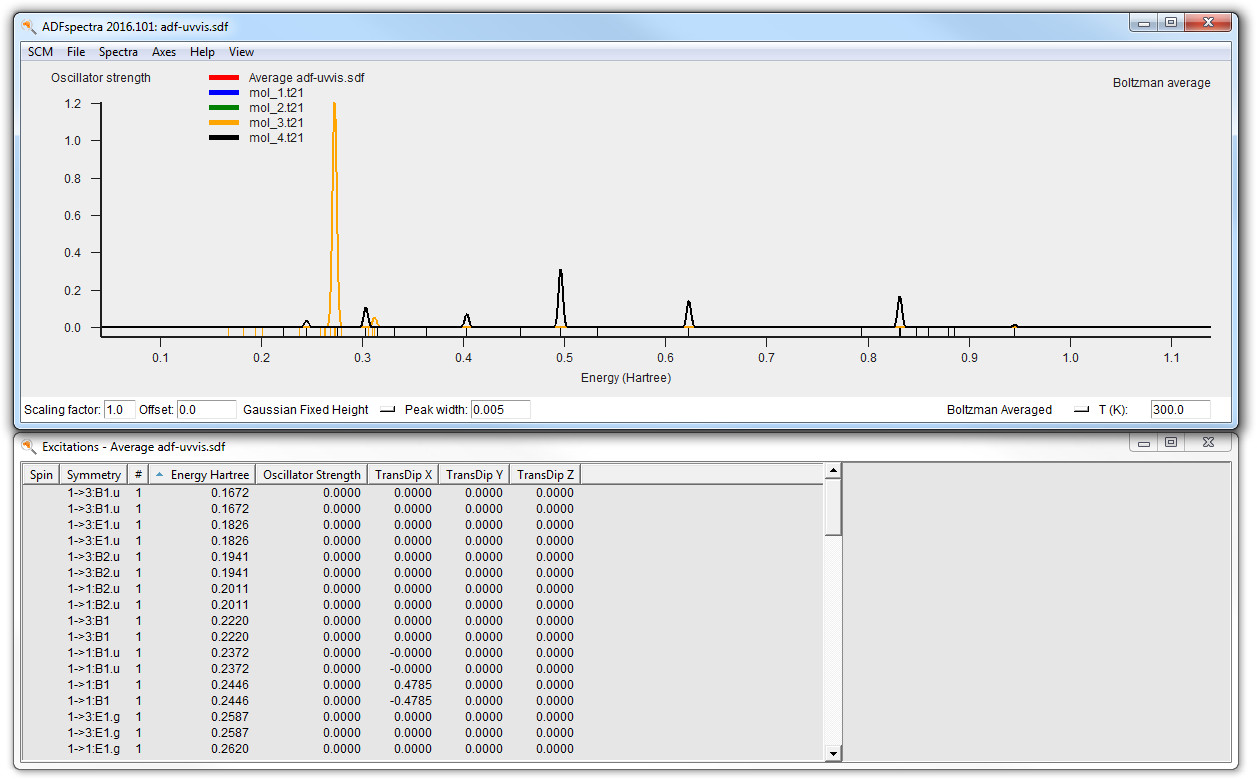1257x779 pixels.
Task: Select the first 1->1:B1.u row at 0.2372
Action: pyautogui.click(x=302, y=653)
